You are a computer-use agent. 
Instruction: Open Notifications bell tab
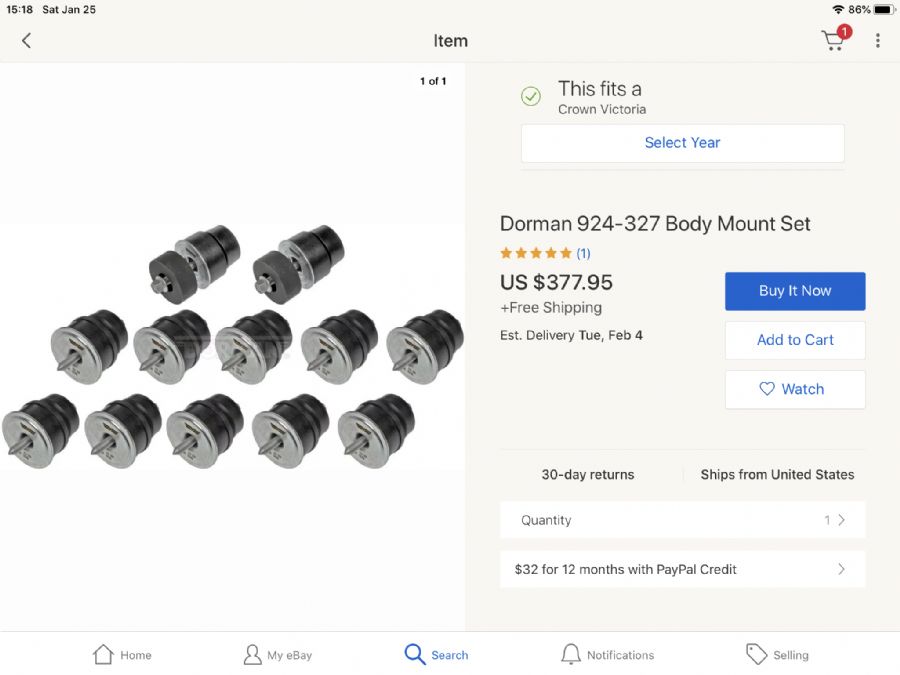[x=607, y=655]
